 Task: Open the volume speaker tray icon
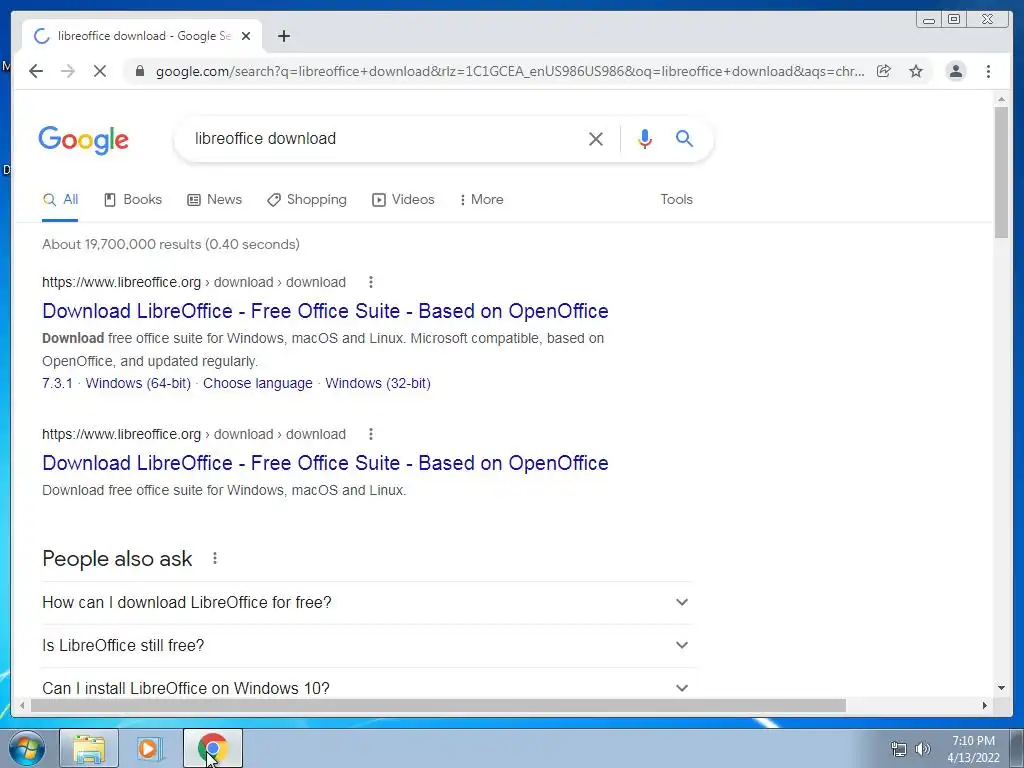(922, 749)
